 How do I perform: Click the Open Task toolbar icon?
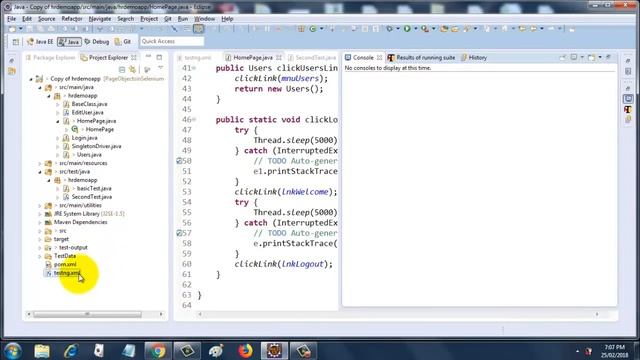point(455,29)
